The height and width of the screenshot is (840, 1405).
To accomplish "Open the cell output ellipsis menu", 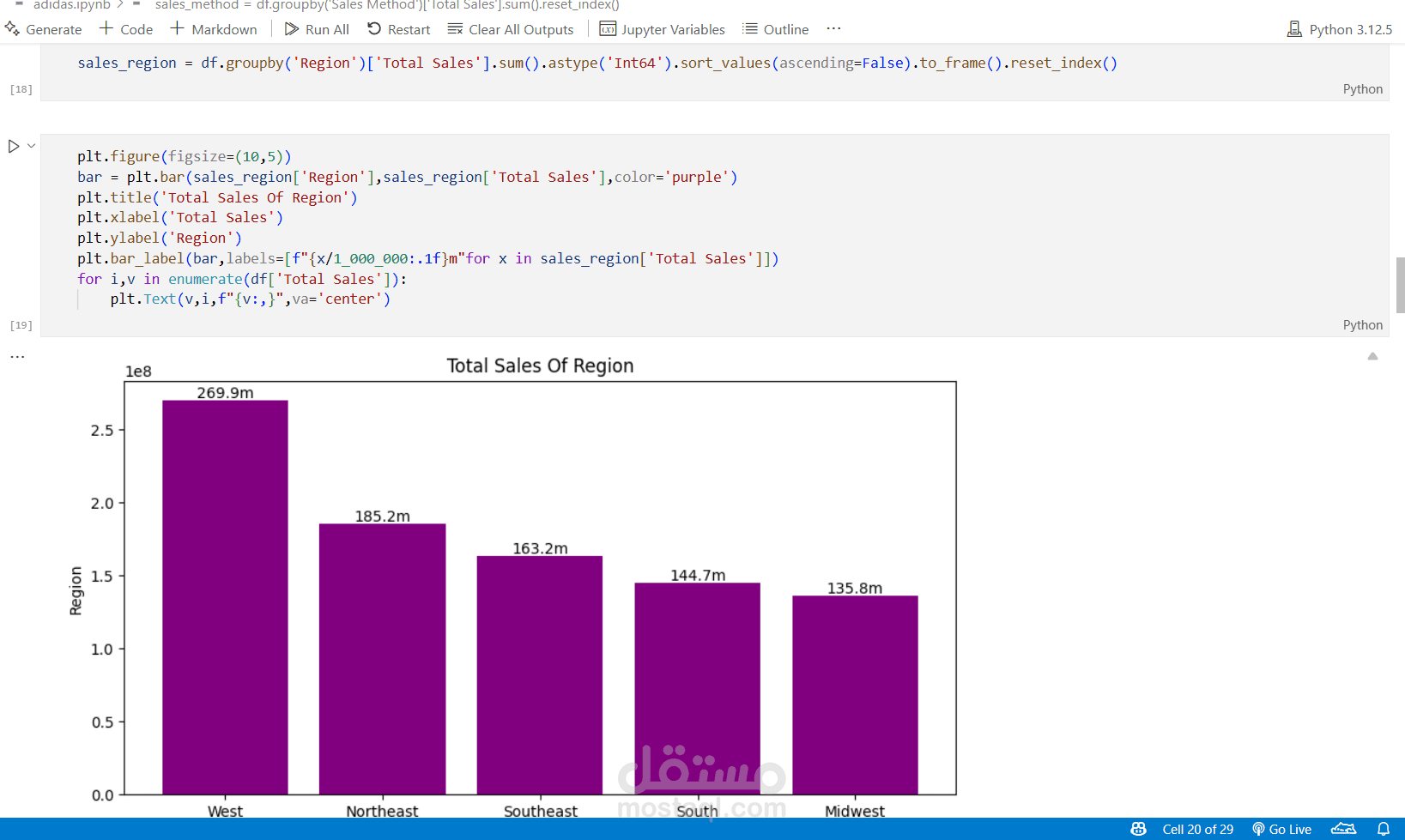I will click(x=17, y=356).
